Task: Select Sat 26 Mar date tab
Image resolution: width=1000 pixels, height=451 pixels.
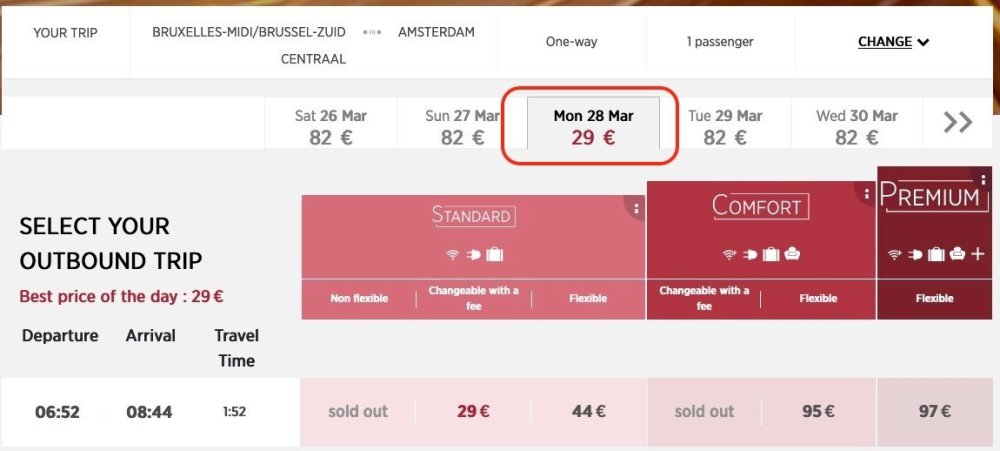Action: pos(331,127)
